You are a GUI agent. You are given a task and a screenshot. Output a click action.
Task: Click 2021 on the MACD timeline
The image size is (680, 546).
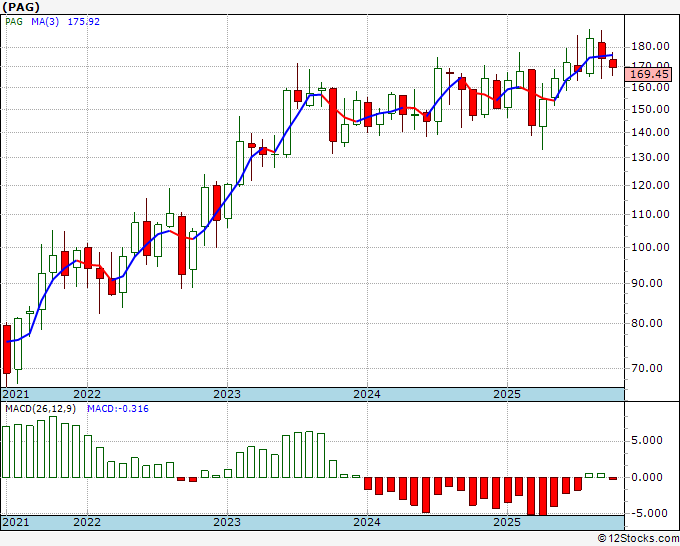pos(16,522)
